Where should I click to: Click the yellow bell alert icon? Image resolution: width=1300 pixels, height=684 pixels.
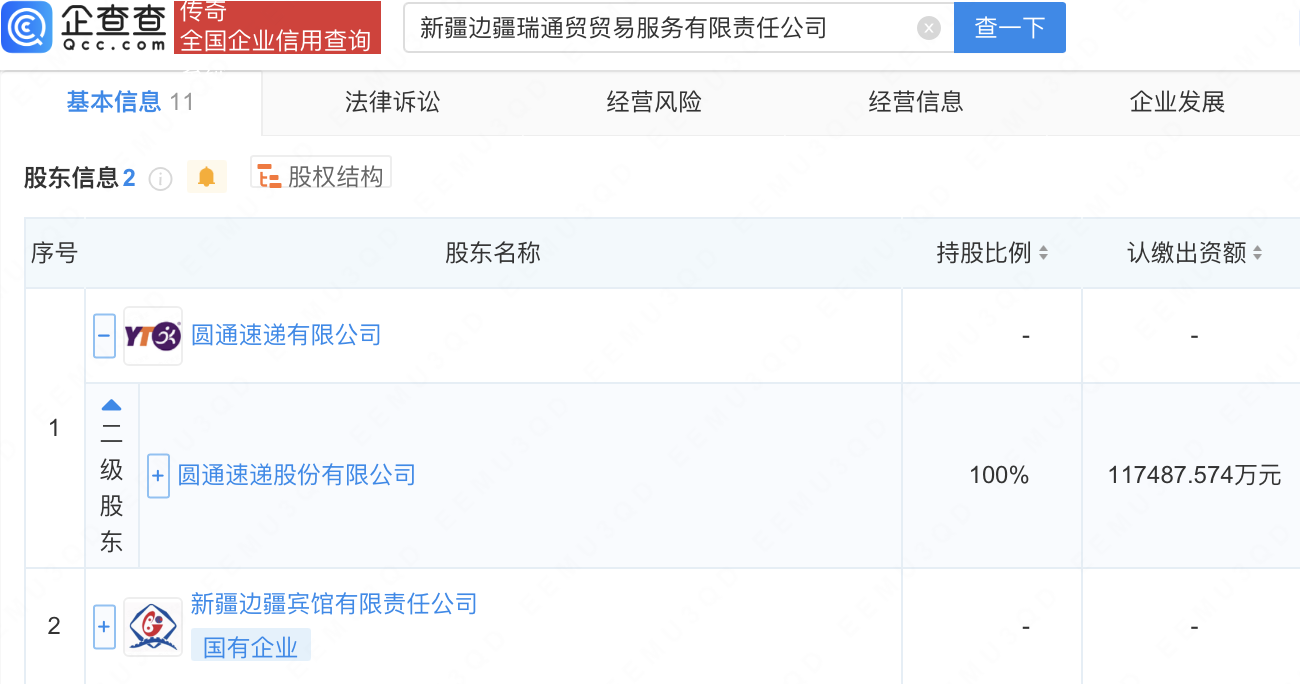coord(207,177)
